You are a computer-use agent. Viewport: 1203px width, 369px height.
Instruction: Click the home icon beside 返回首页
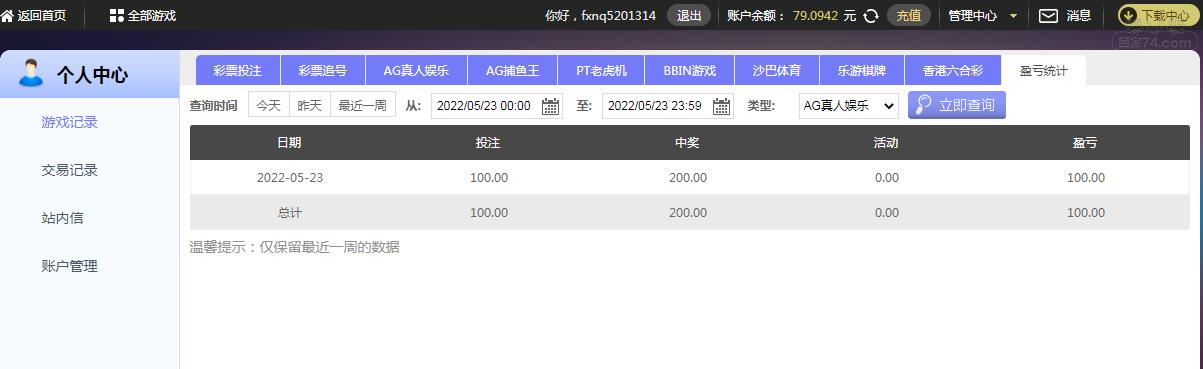[7, 16]
